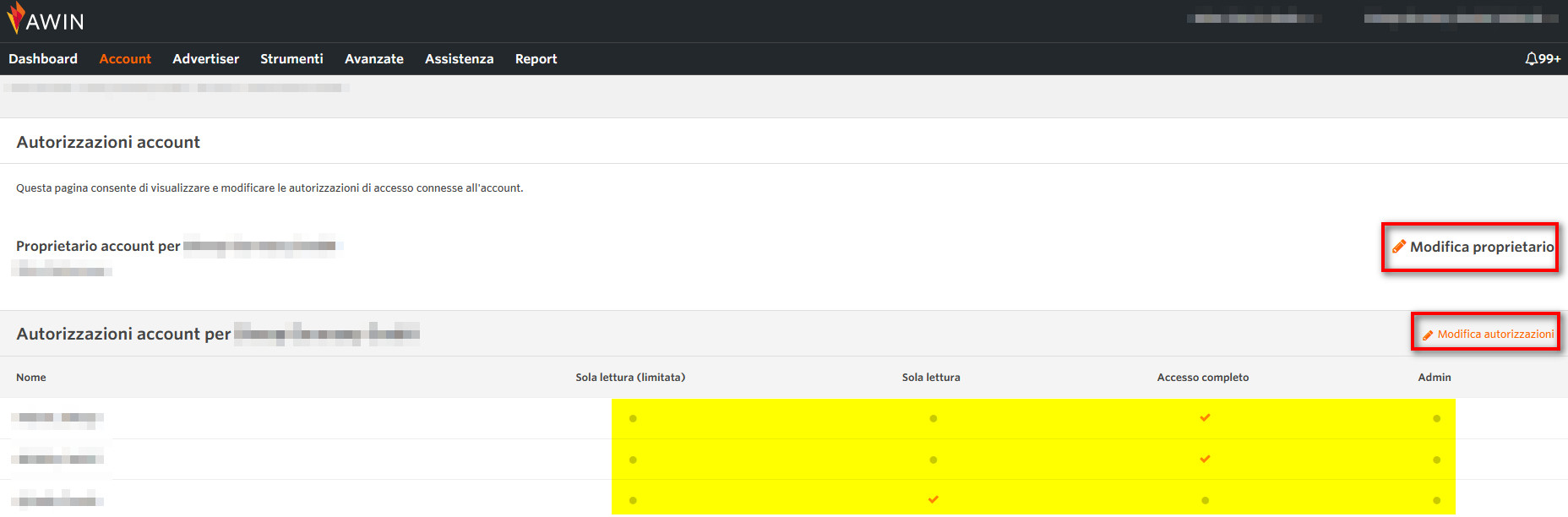Click first row's Accesso completo checkmark
1568x517 pixels.
pos(1205,417)
